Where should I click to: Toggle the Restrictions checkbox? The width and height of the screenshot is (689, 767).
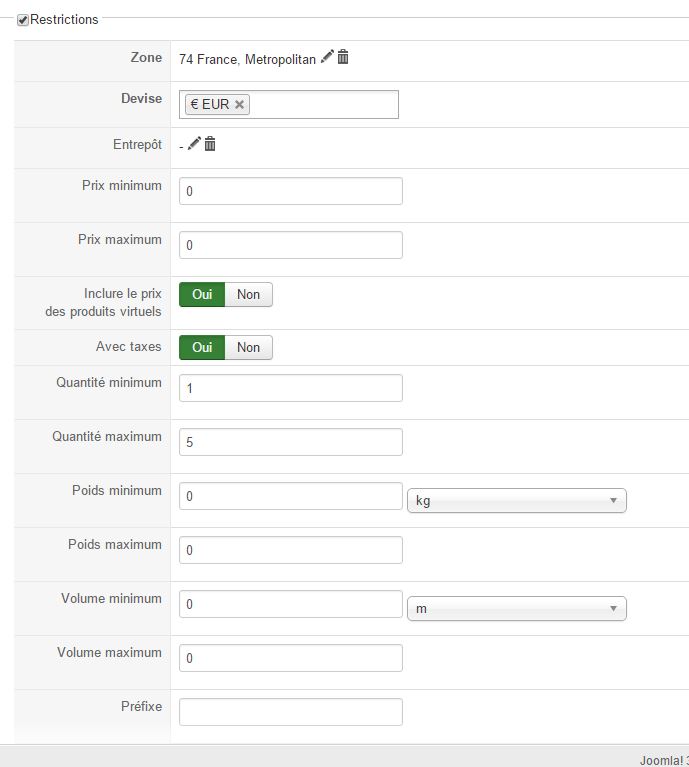tap(23, 20)
